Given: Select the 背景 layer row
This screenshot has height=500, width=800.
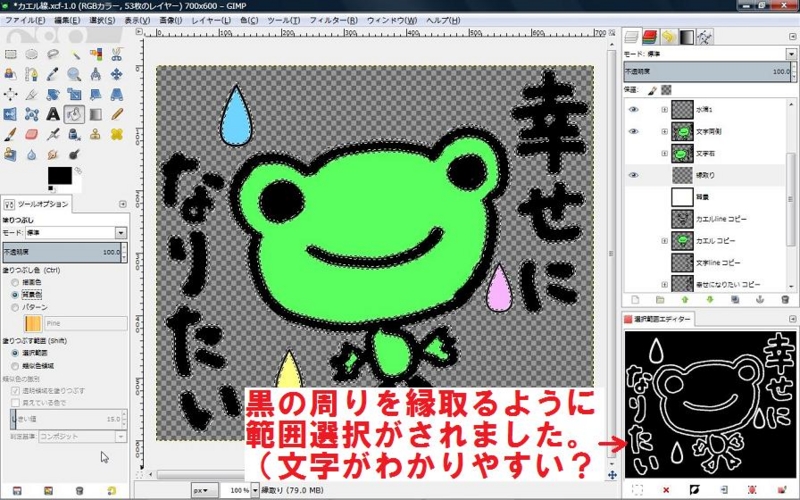Looking at the screenshot, I should click(x=707, y=197).
